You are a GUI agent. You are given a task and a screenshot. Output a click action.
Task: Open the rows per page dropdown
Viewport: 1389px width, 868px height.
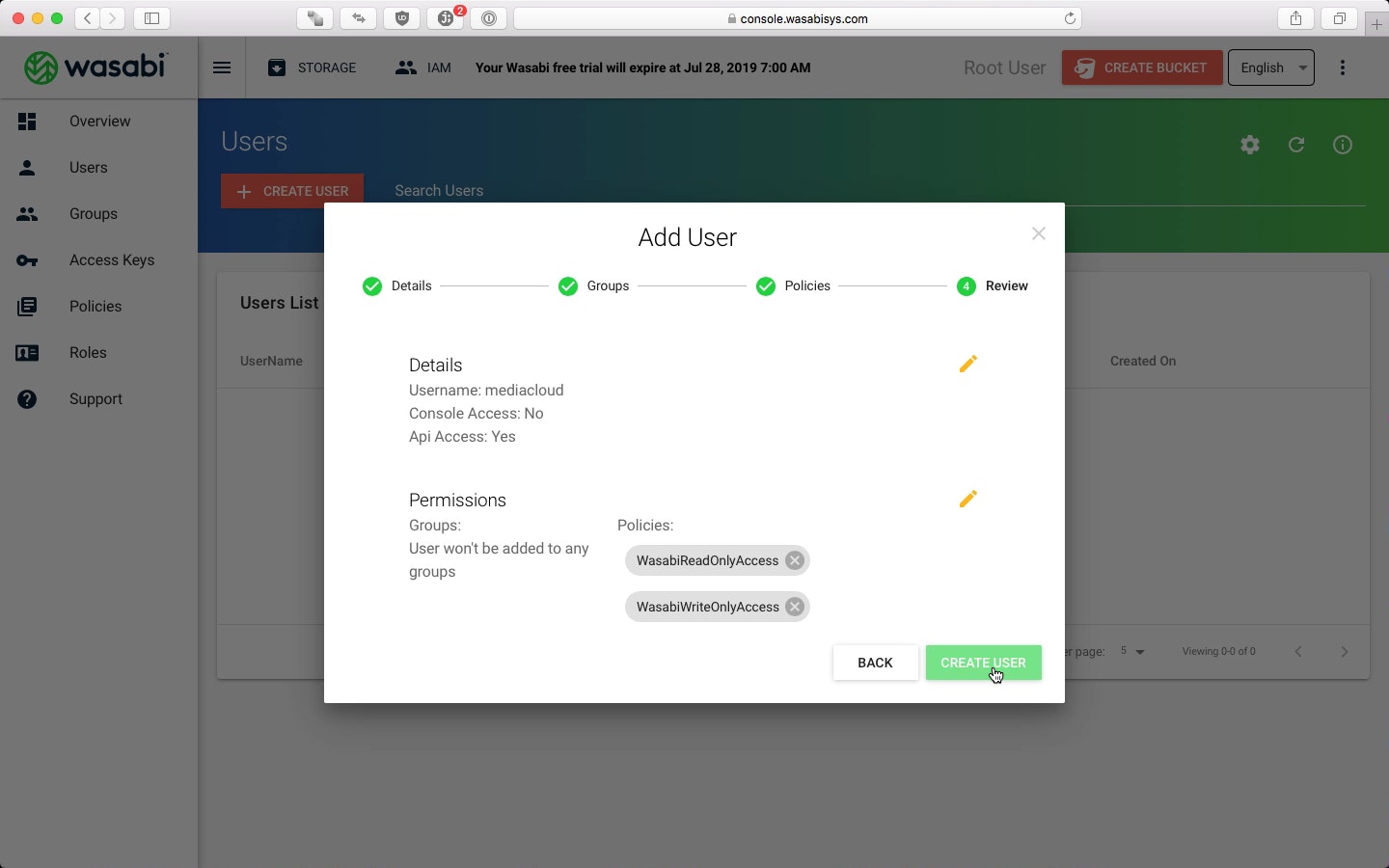click(x=1132, y=652)
